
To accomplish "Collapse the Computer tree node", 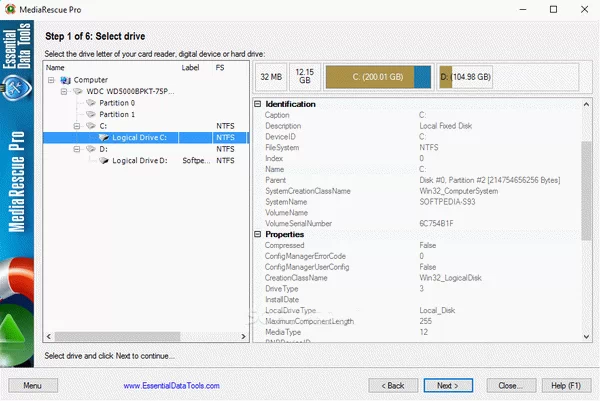I will [51, 80].
